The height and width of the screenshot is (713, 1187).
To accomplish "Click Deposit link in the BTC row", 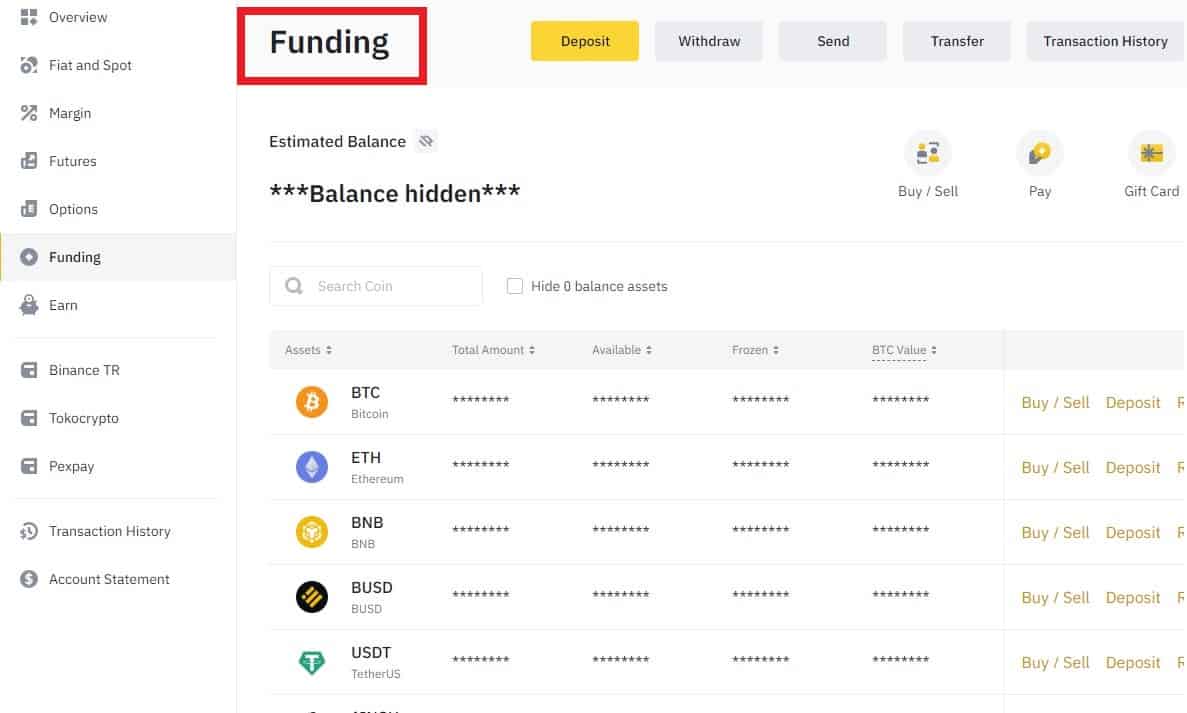I will pyautogui.click(x=1133, y=402).
